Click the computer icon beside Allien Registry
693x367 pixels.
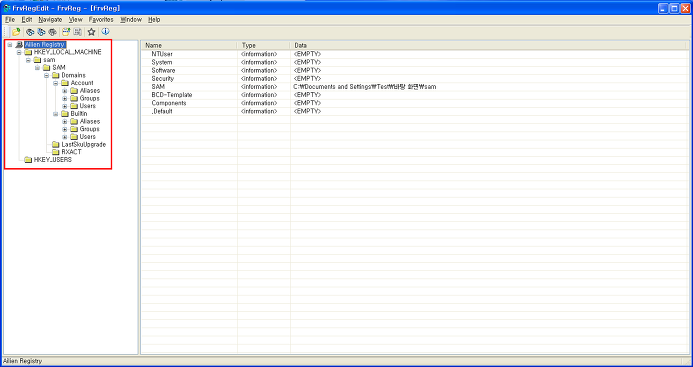click(19, 45)
